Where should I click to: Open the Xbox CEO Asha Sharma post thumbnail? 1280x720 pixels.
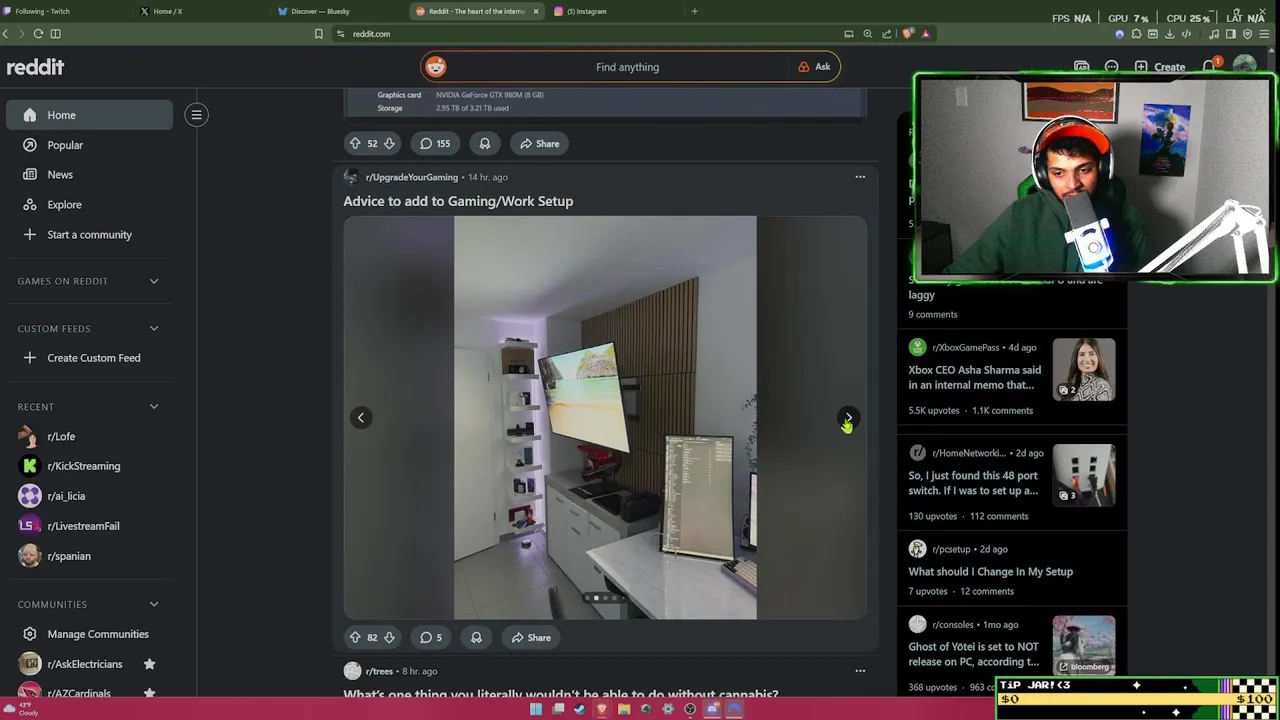[x=1083, y=370]
